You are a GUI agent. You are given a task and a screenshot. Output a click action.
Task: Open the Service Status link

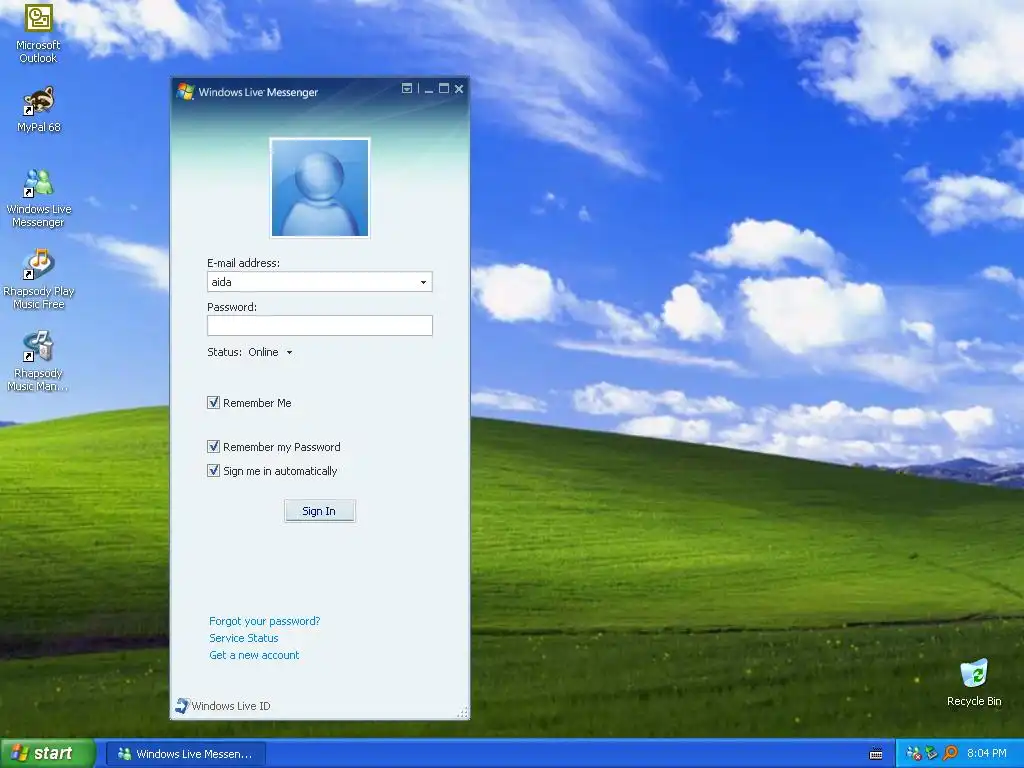click(x=244, y=638)
